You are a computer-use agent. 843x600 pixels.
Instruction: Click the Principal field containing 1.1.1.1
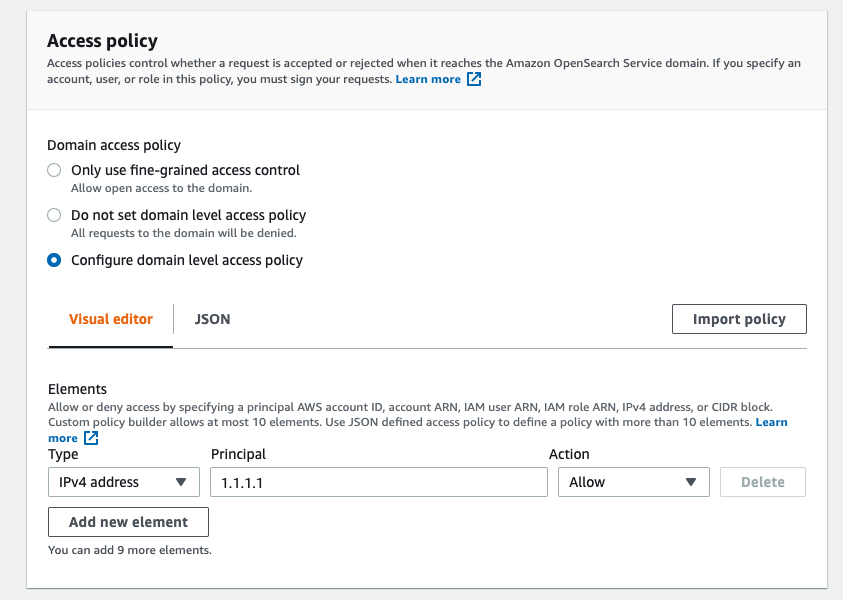379,482
